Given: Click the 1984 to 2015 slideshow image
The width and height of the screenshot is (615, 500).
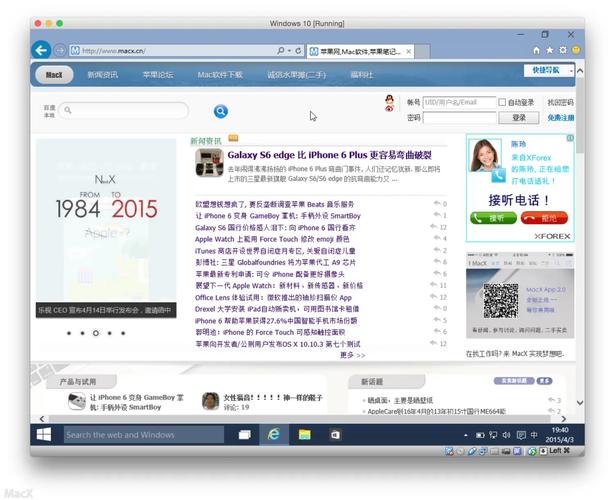Looking at the screenshot, I should point(106,220).
